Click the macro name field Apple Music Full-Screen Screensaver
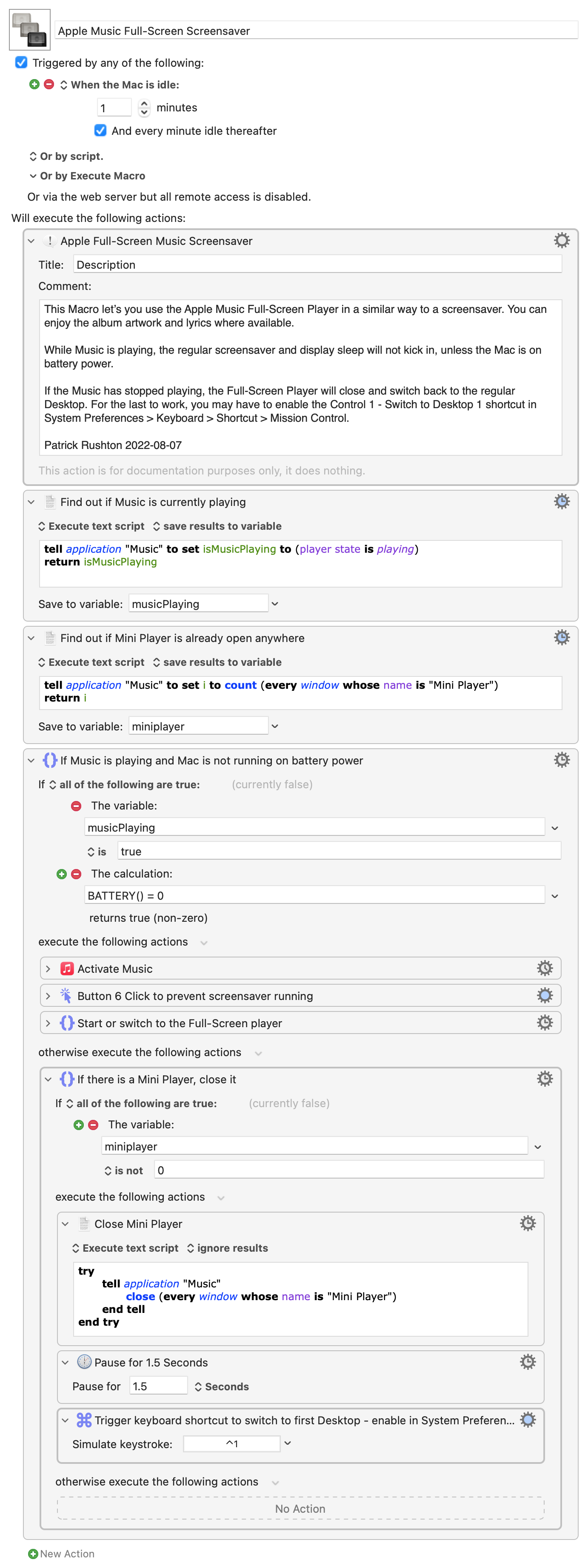This screenshot has width=588, height=1568. coord(316,31)
